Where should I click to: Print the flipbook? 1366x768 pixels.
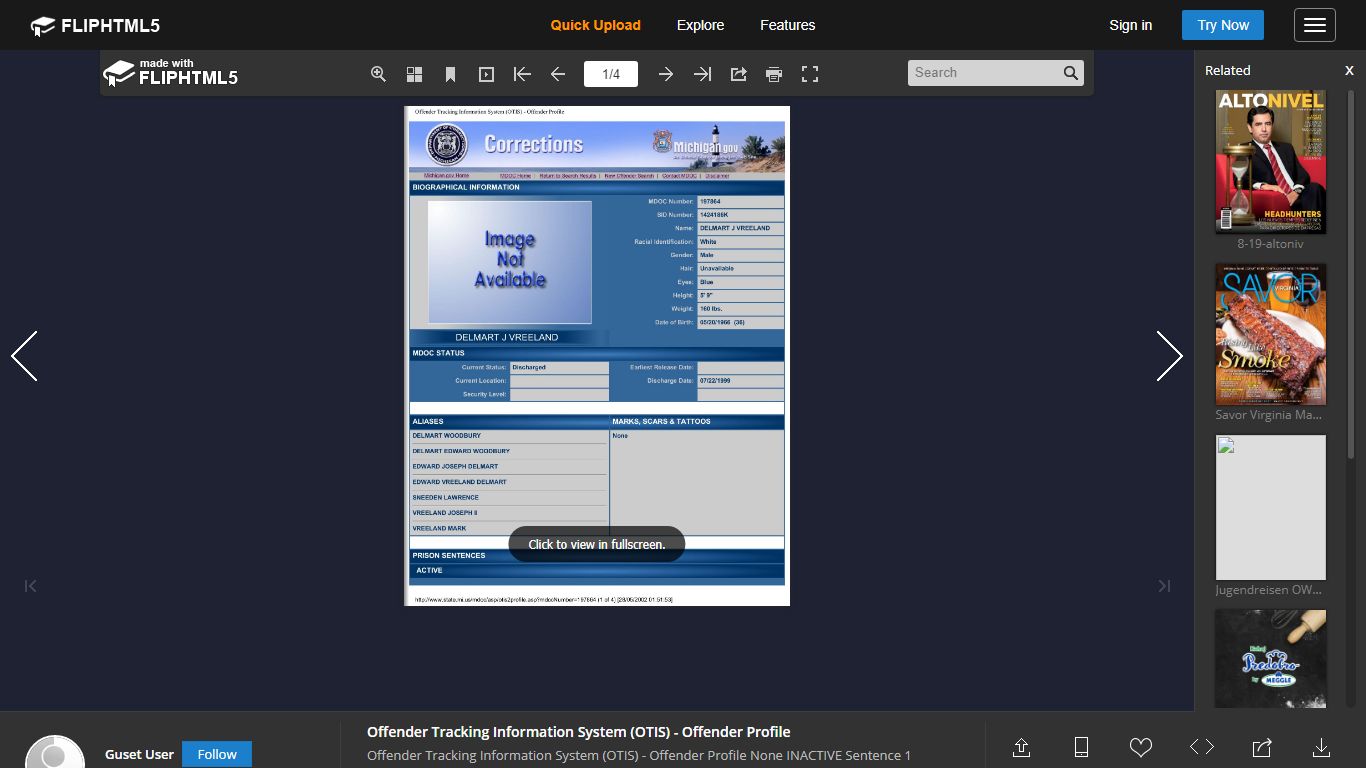[x=774, y=74]
